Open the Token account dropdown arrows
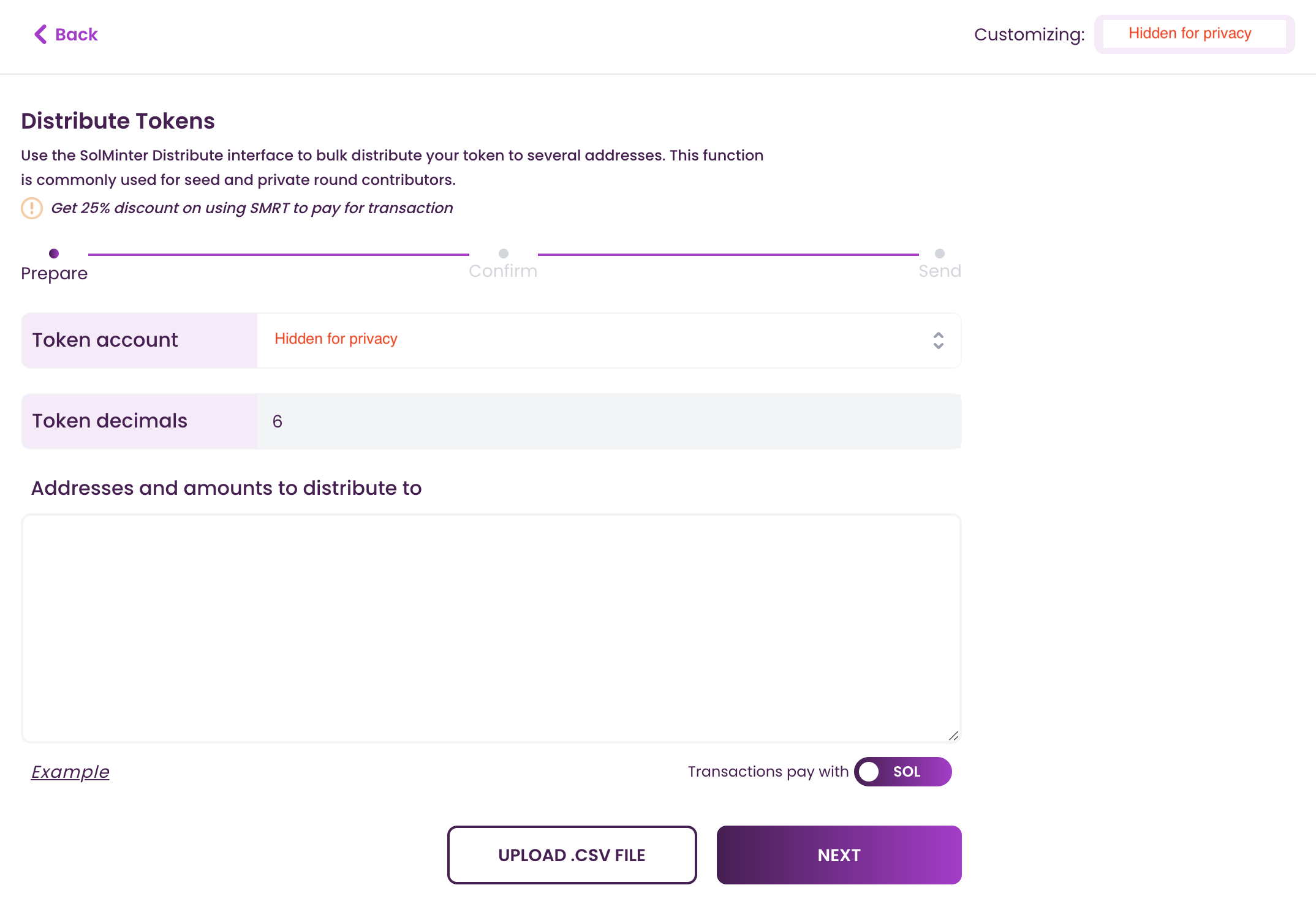This screenshot has width=1316, height=904. click(938, 341)
